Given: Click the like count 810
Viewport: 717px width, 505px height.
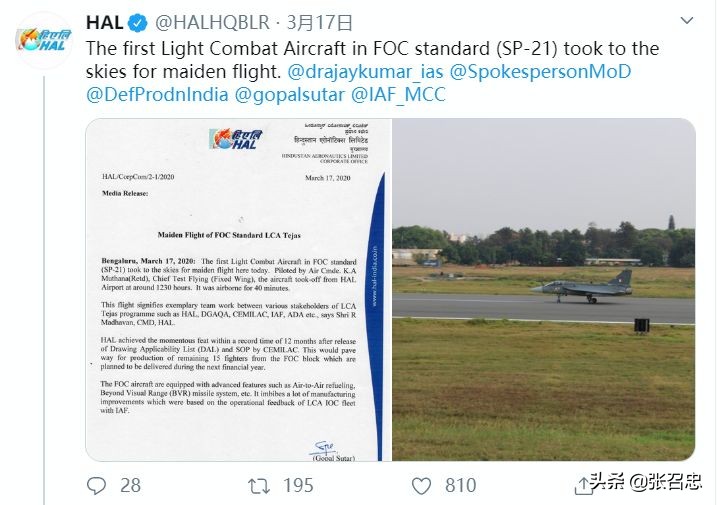Looking at the screenshot, I should click(460, 485).
